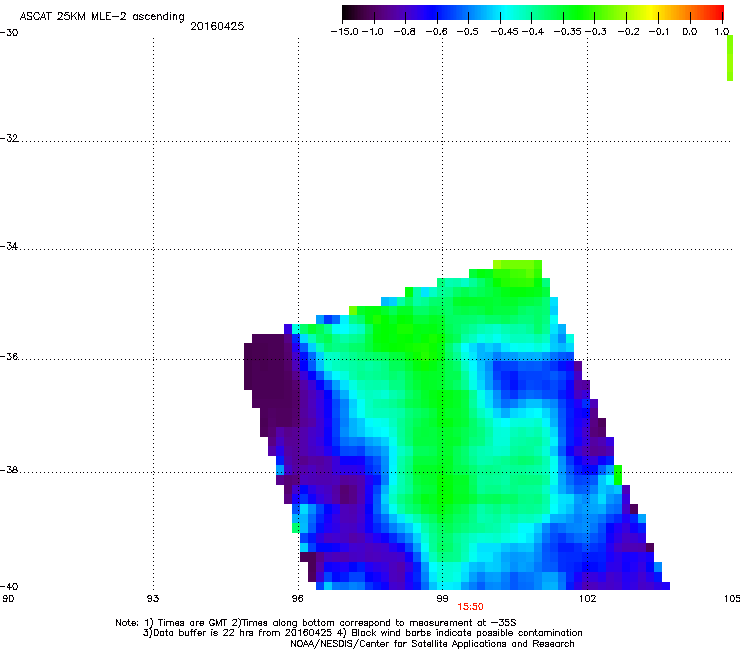Click the title 'ASCAT 25KM MLE-2 ascending'
Screen dimensions: 740x650
[x=102, y=17]
